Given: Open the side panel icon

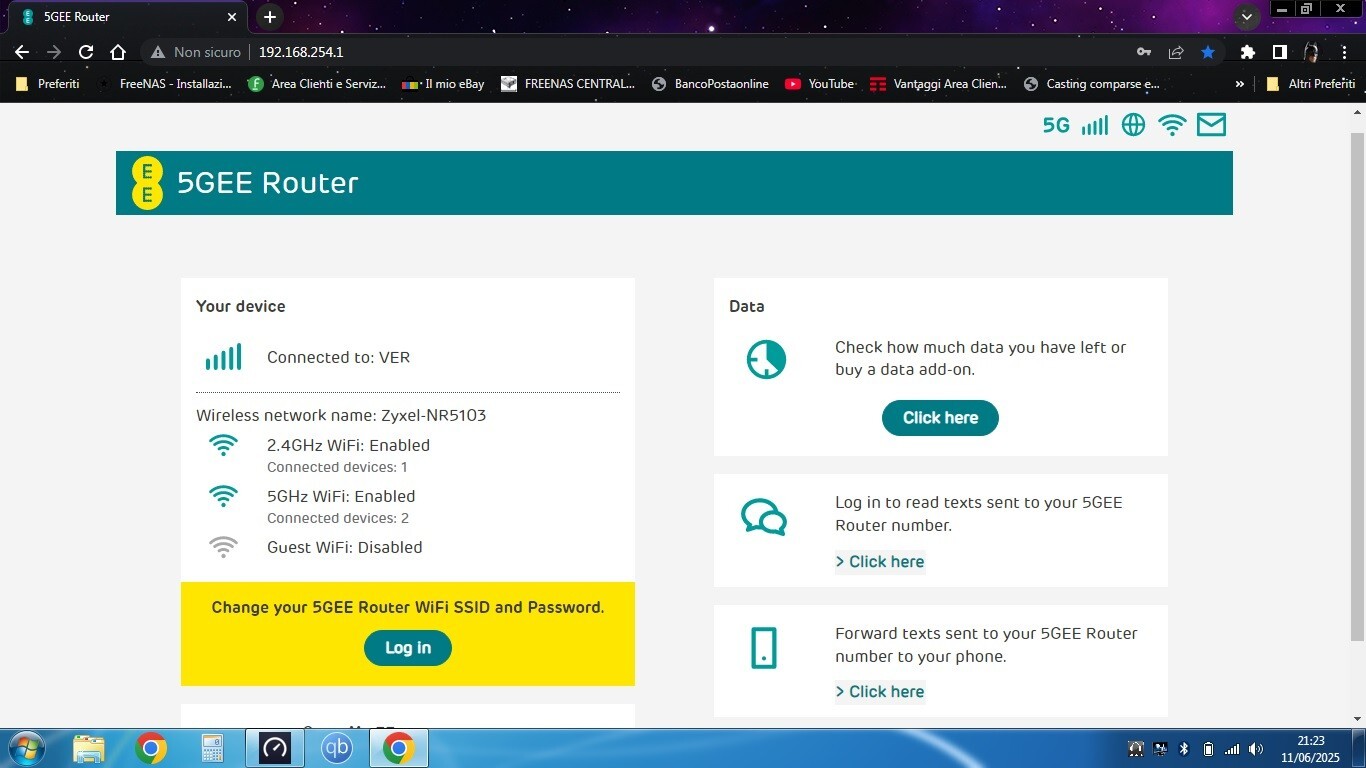Looking at the screenshot, I should [1279, 52].
